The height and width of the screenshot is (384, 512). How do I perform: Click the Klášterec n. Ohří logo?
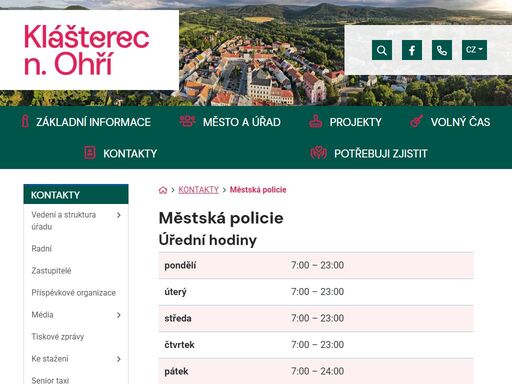(87, 50)
